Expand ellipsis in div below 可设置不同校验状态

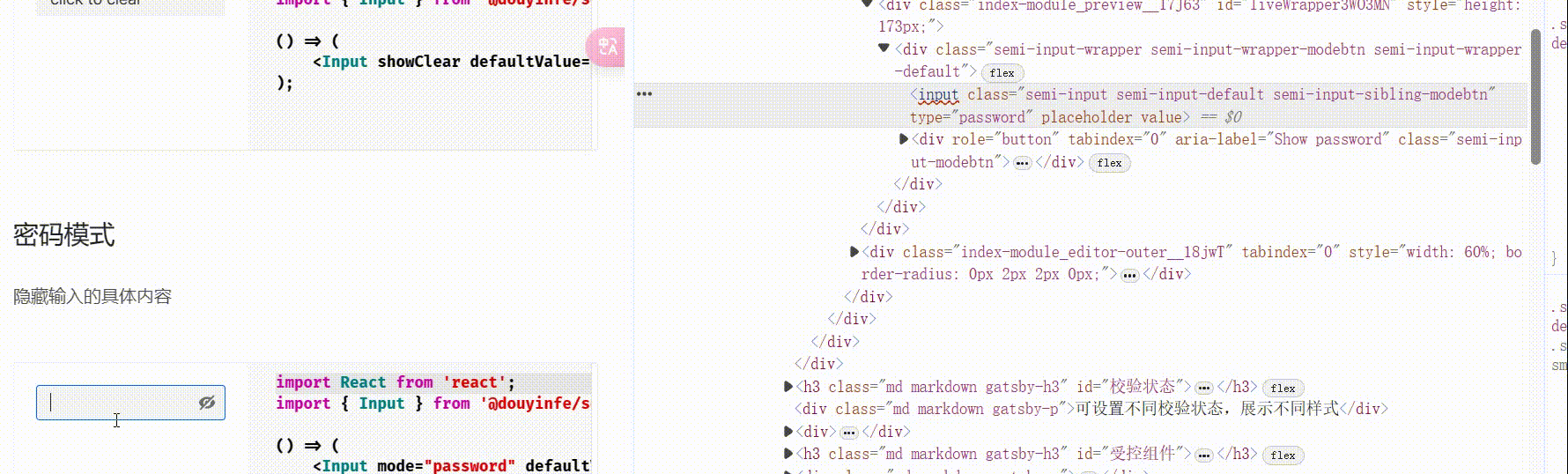coord(848,433)
